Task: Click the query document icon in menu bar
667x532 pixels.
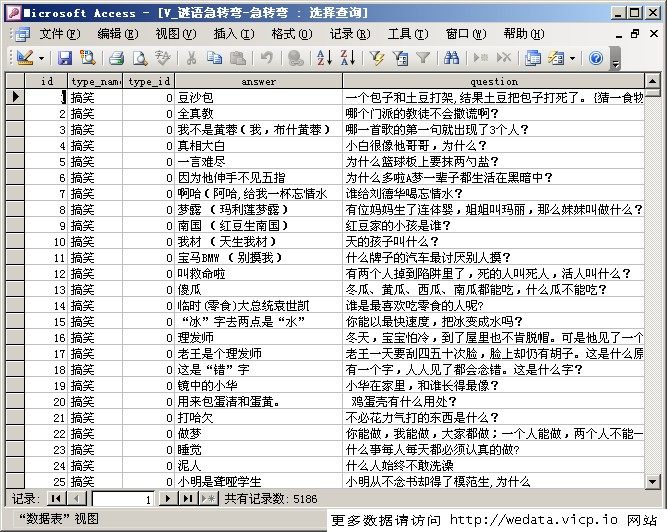Action: (23, 34)
